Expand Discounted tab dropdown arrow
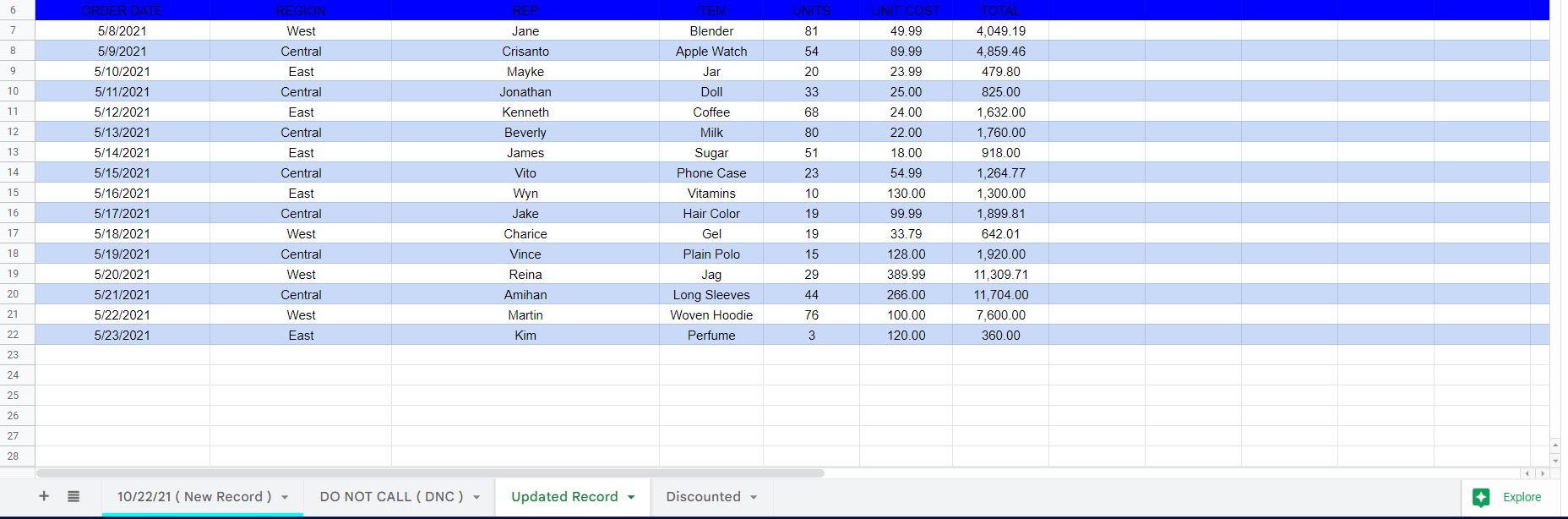1568x519 pixels. [754, 497]
